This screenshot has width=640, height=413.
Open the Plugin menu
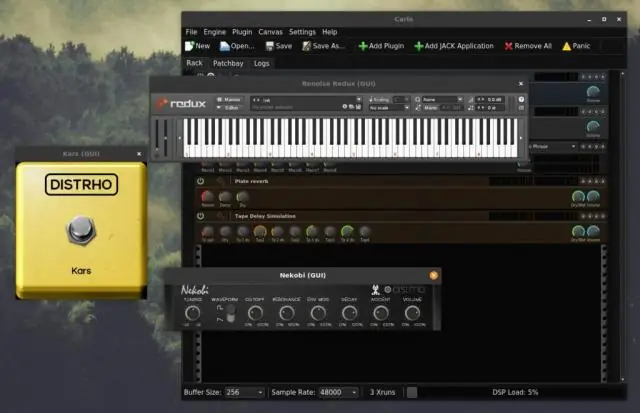242,32
